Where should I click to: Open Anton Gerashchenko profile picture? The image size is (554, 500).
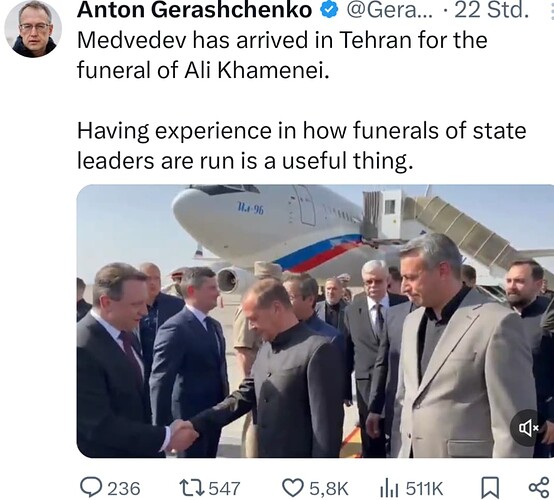pyautogui.click(x=34, y=29)
